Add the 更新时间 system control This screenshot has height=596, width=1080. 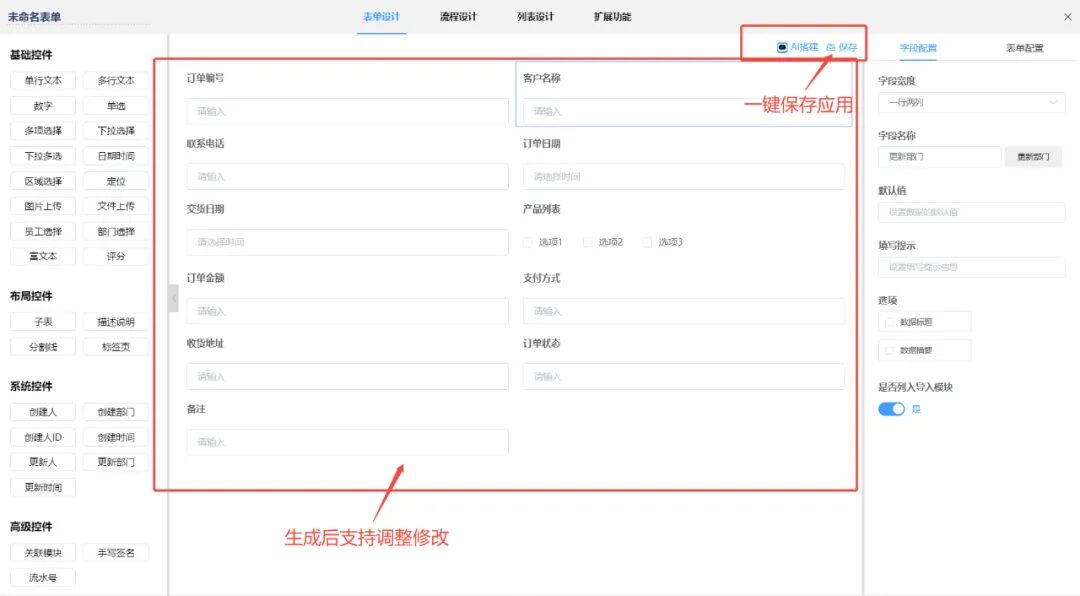(x=43, y=487)
